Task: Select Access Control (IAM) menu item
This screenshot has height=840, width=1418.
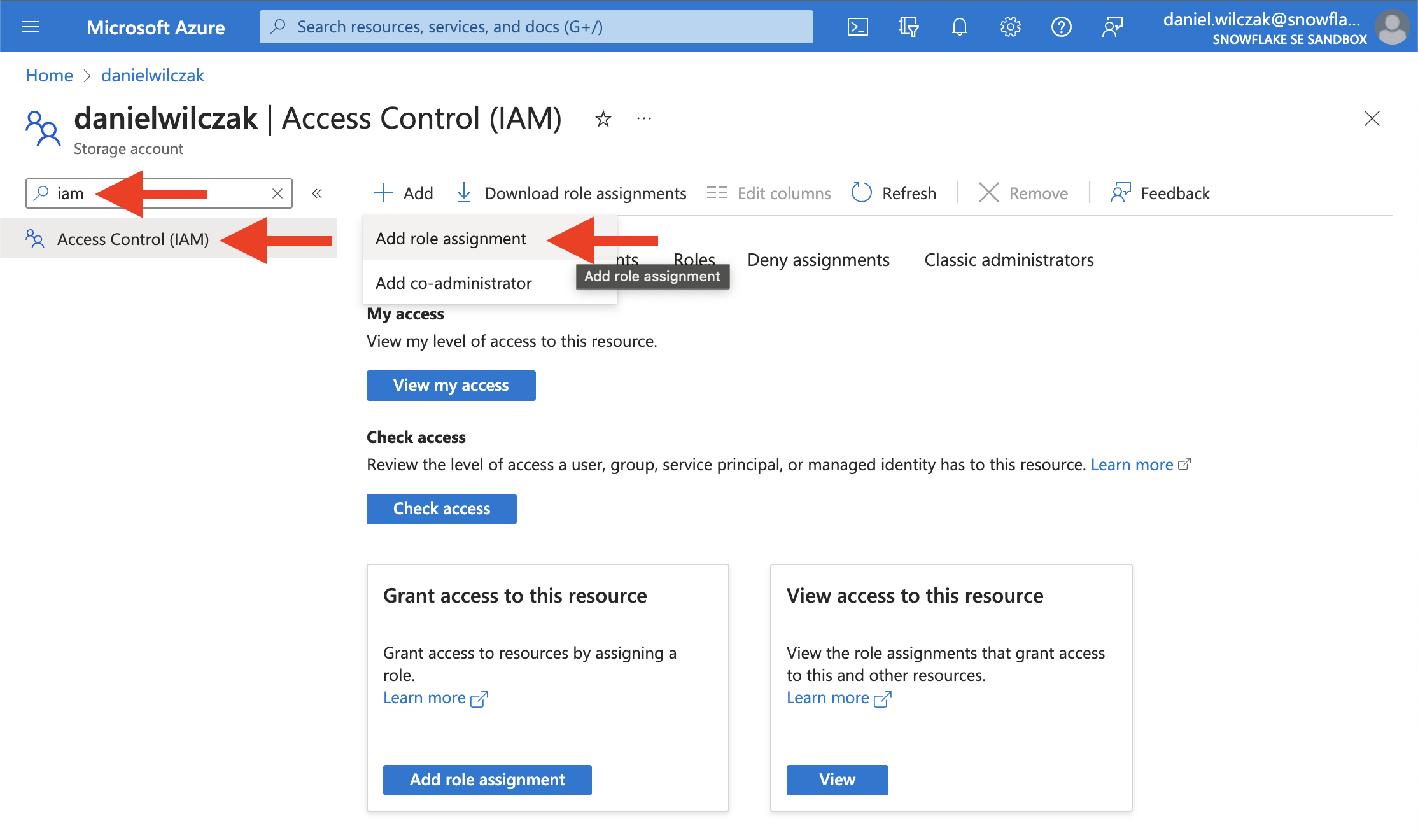Action: tap(169, 239)
